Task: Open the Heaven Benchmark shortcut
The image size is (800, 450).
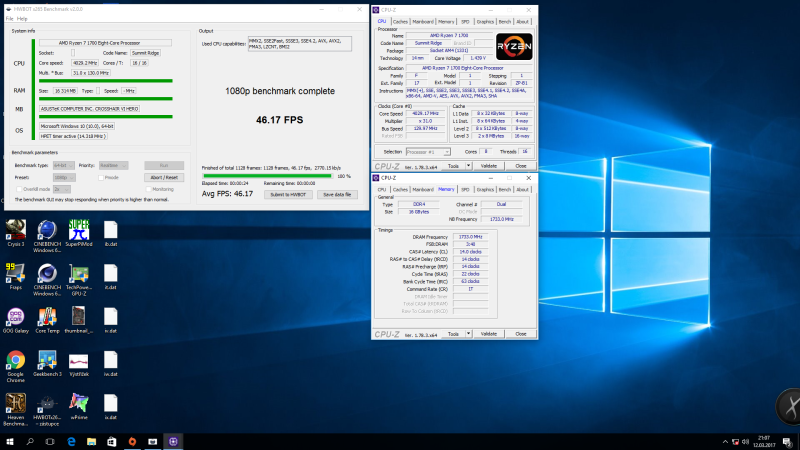Action: tap(15, 410)
